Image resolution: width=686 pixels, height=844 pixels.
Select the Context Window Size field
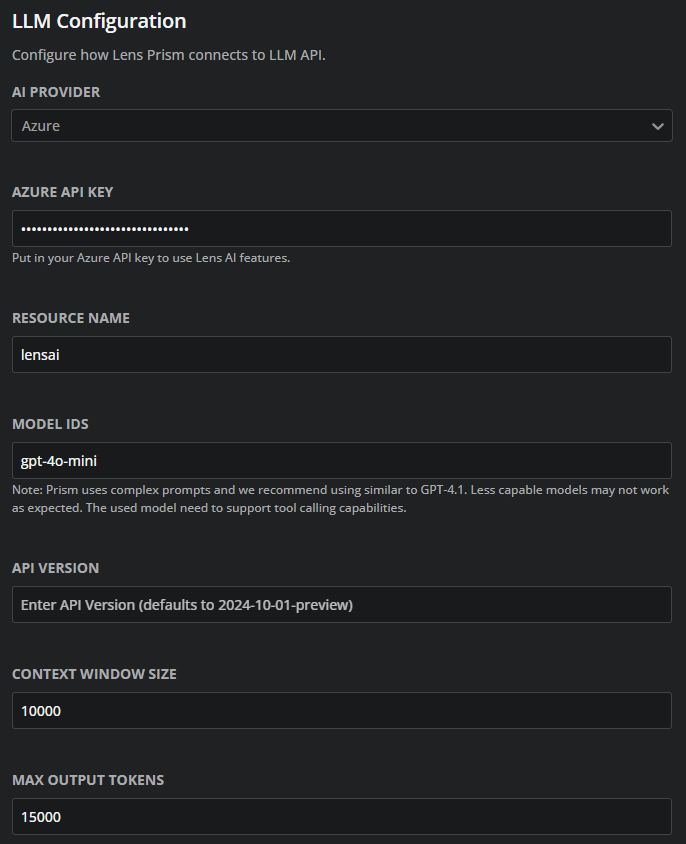[x=341, y=710]
